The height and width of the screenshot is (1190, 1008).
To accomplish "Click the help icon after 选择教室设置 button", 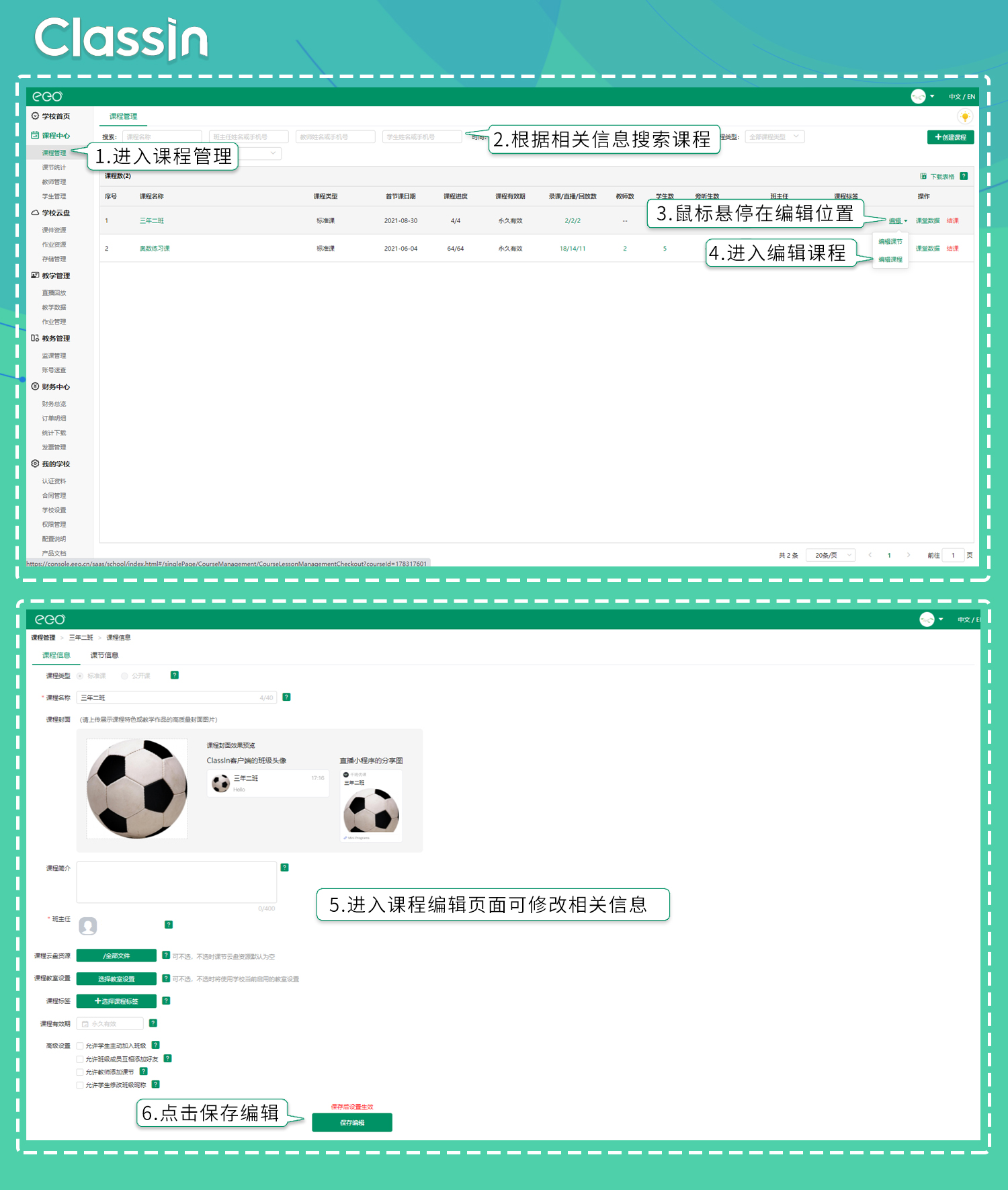I will click(166, 978).
